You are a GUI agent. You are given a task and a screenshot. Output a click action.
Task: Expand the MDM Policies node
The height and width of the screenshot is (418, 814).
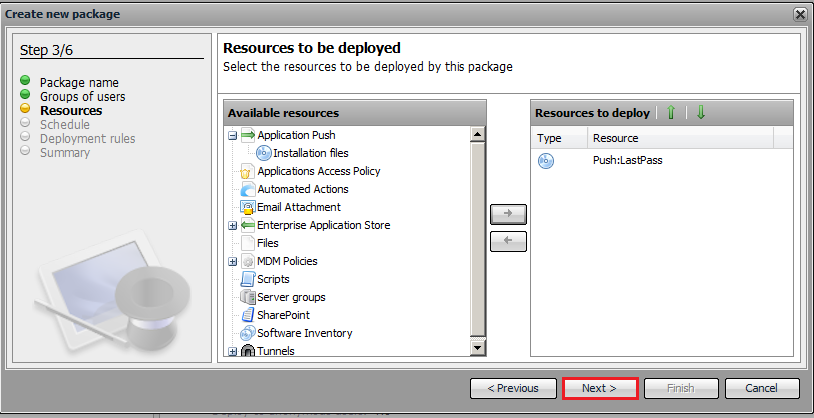[x=233, y=261]
